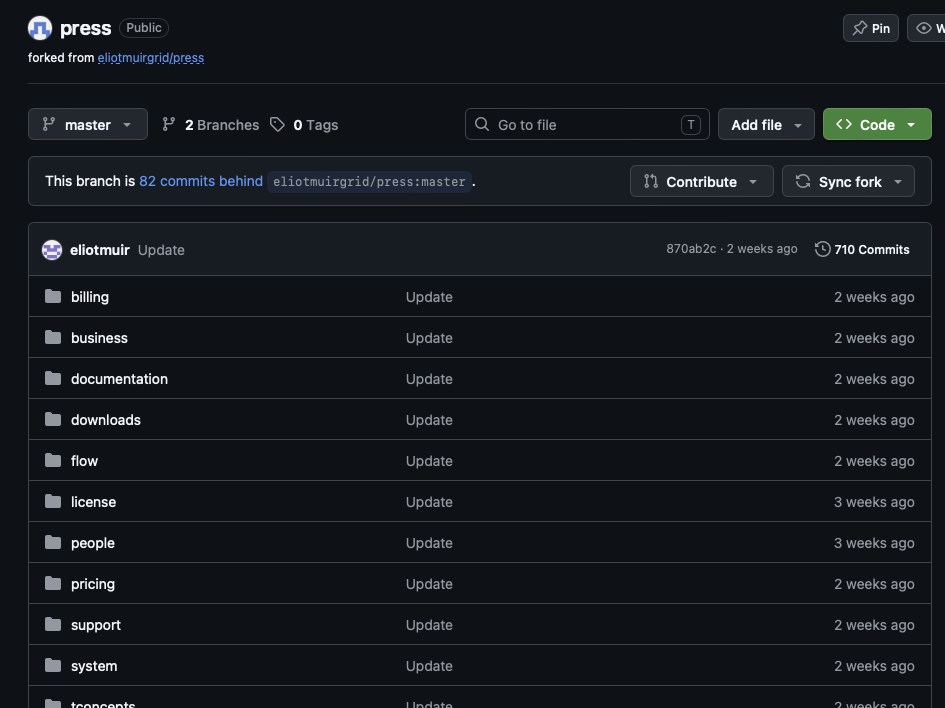Click the branch icon beside 2 Branches

pos(169,124)
